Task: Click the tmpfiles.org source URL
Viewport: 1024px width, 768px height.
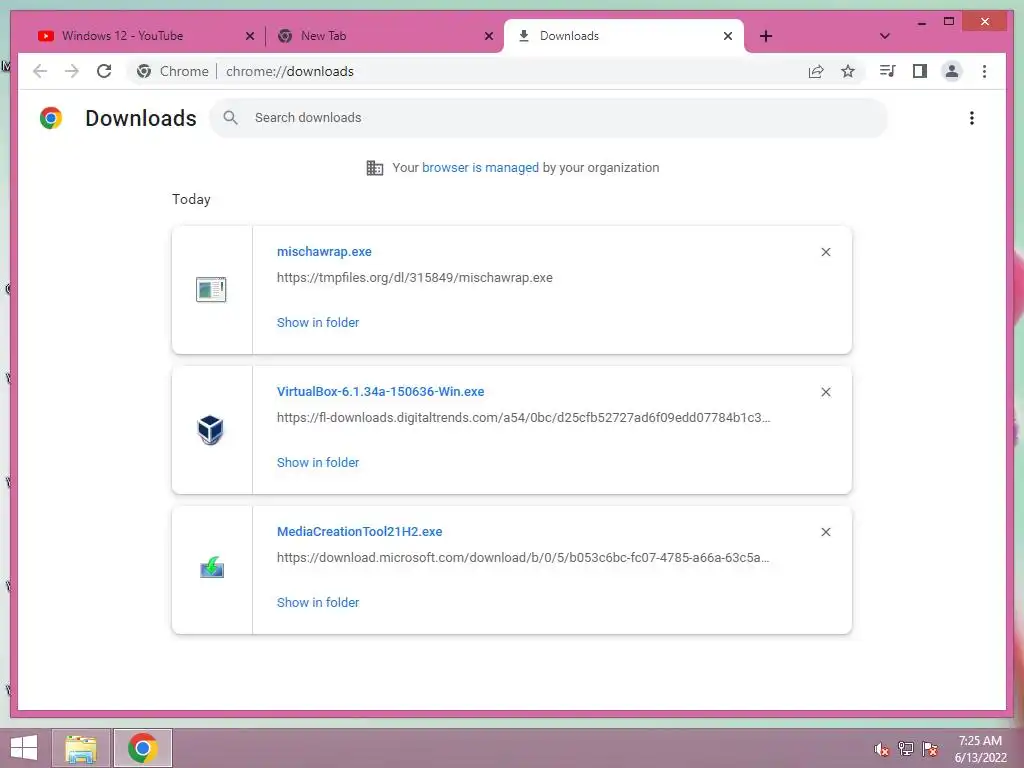Action: [414, 278]
